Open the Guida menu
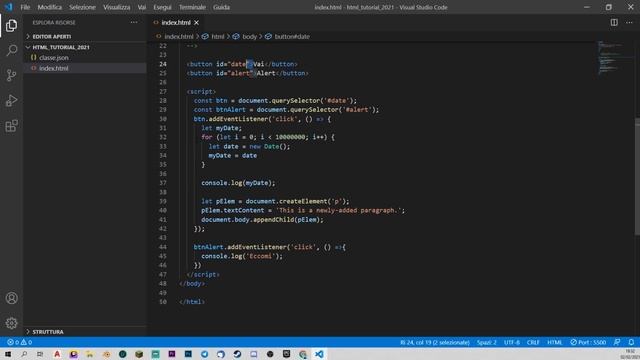 pos(221,7)
